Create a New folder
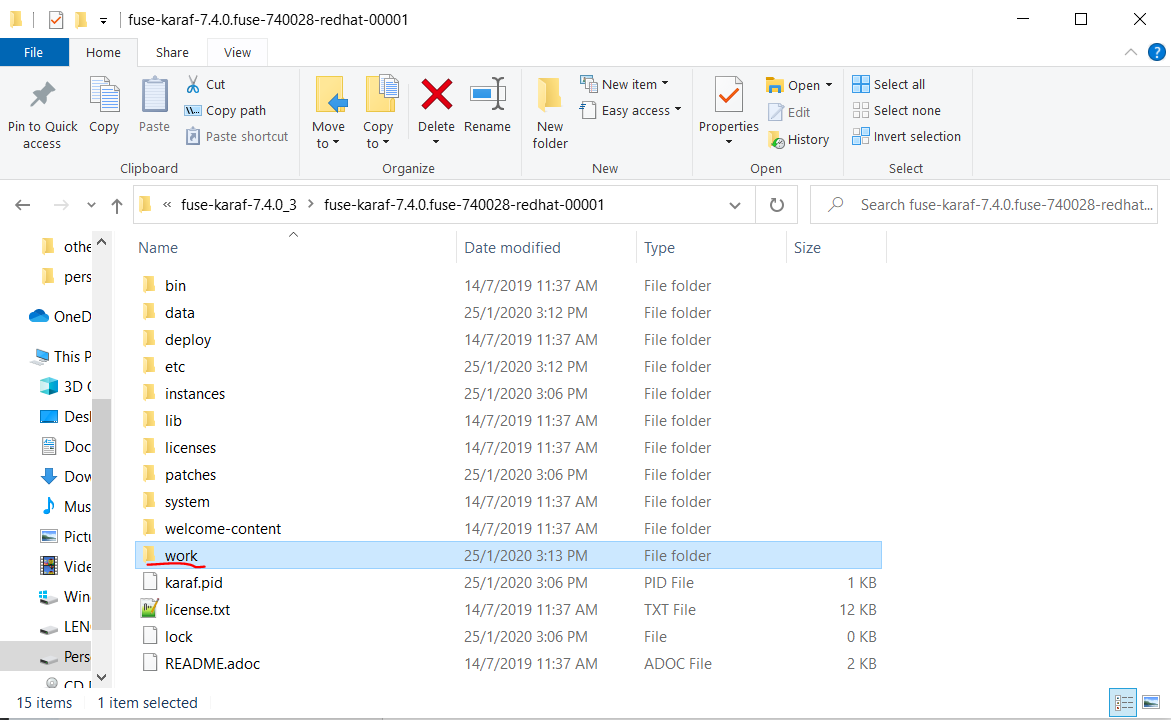This screenshot has height=720, width=1171. point(550,112)
